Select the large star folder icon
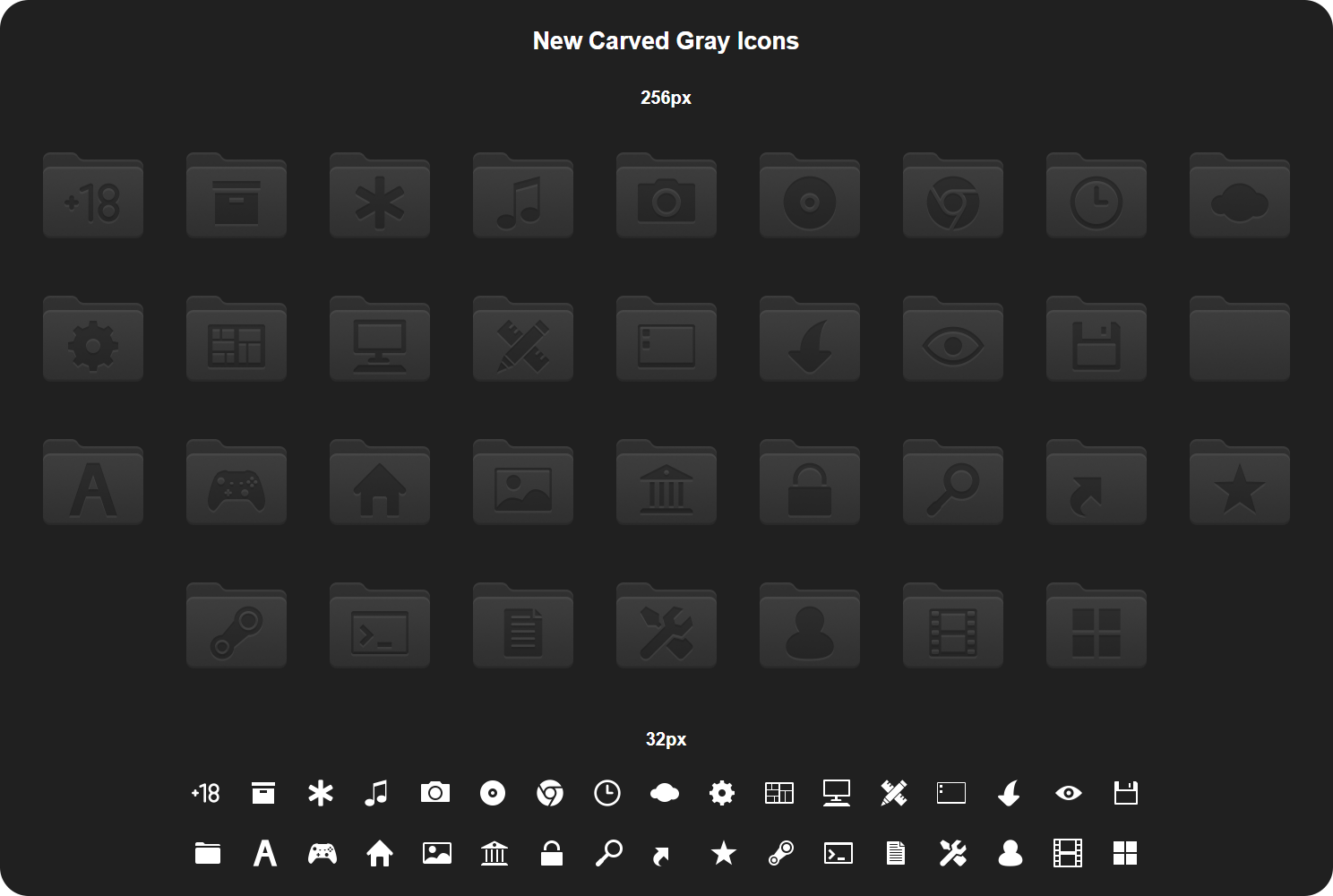1333x896 pixels. (1240, 481)
